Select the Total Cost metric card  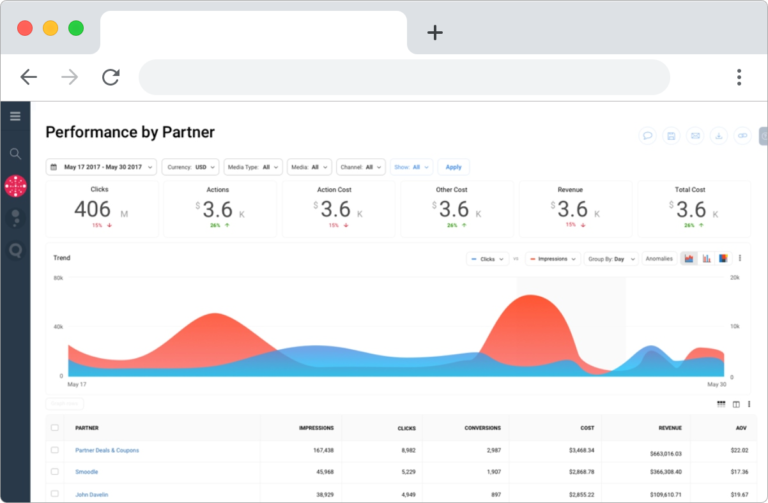(x=694, y=209)
